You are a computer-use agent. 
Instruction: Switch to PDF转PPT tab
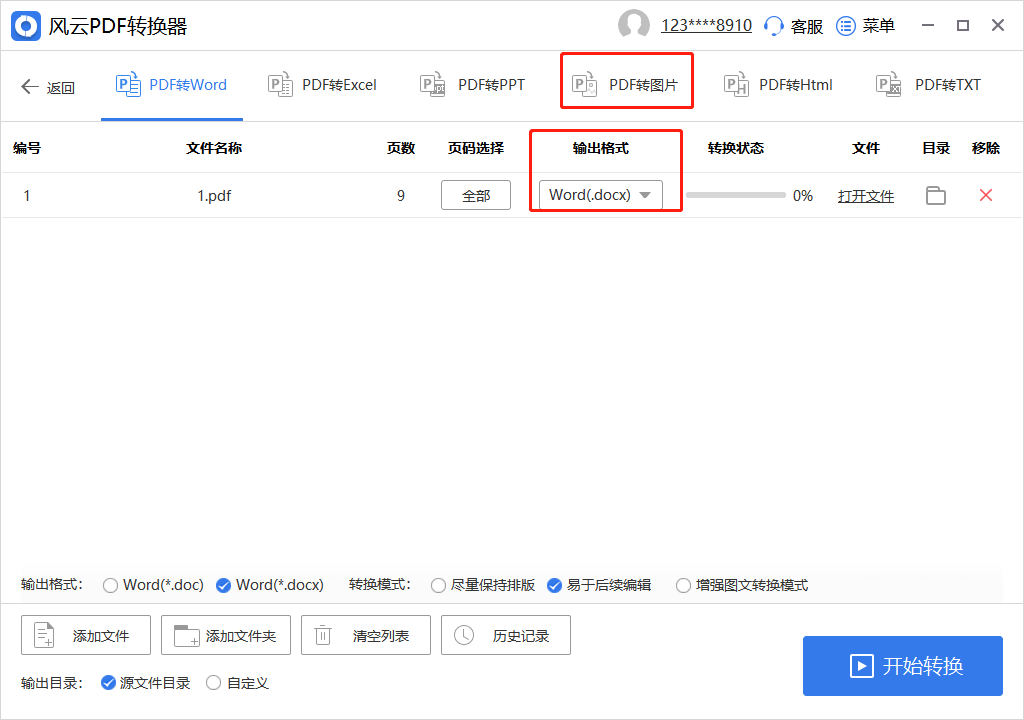point(473,85)
